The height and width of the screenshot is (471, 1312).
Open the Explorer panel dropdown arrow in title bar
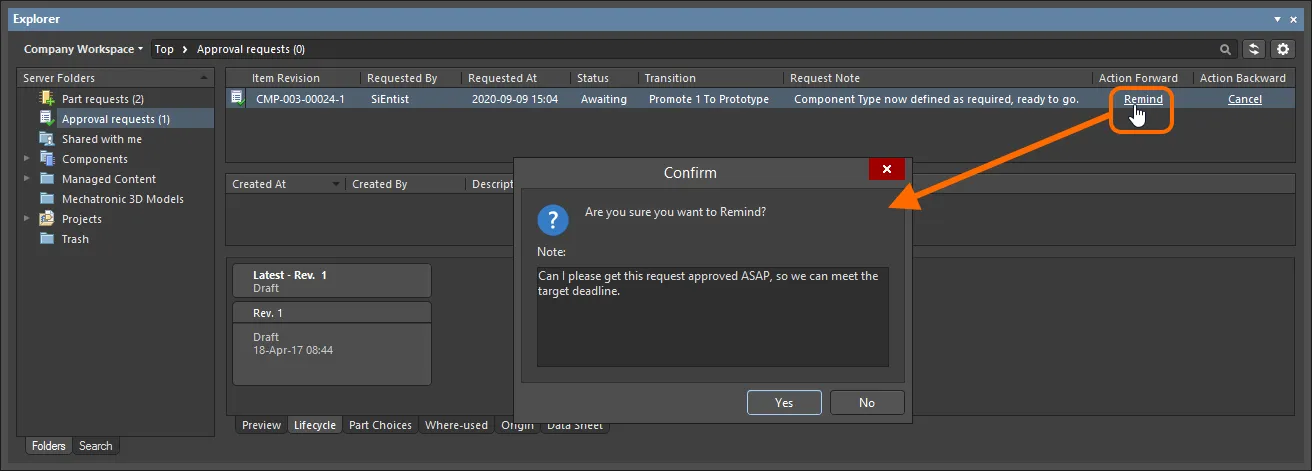(1278, 19)
